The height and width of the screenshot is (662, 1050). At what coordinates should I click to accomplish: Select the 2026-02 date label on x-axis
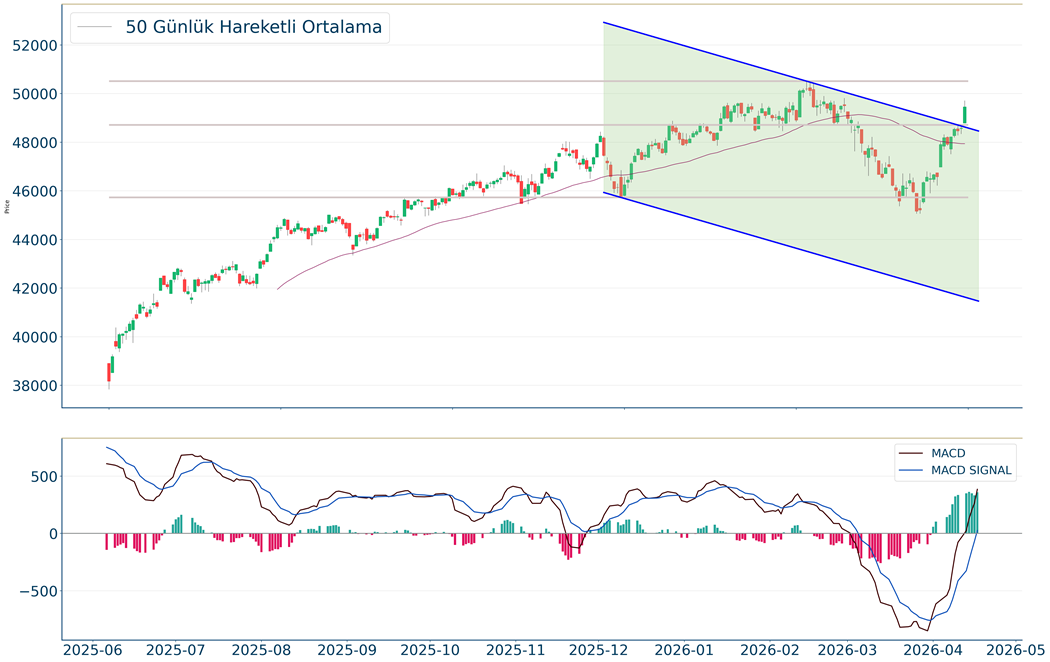pos(768,649)
